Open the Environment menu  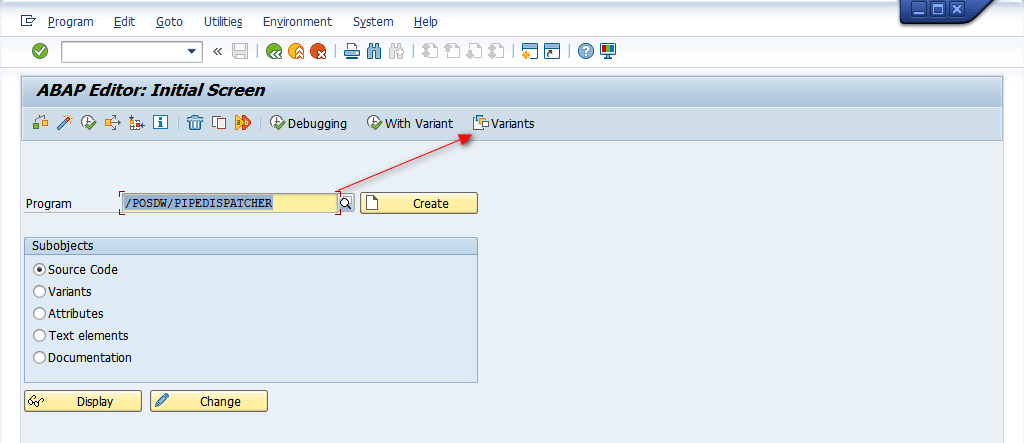(297, 21)
